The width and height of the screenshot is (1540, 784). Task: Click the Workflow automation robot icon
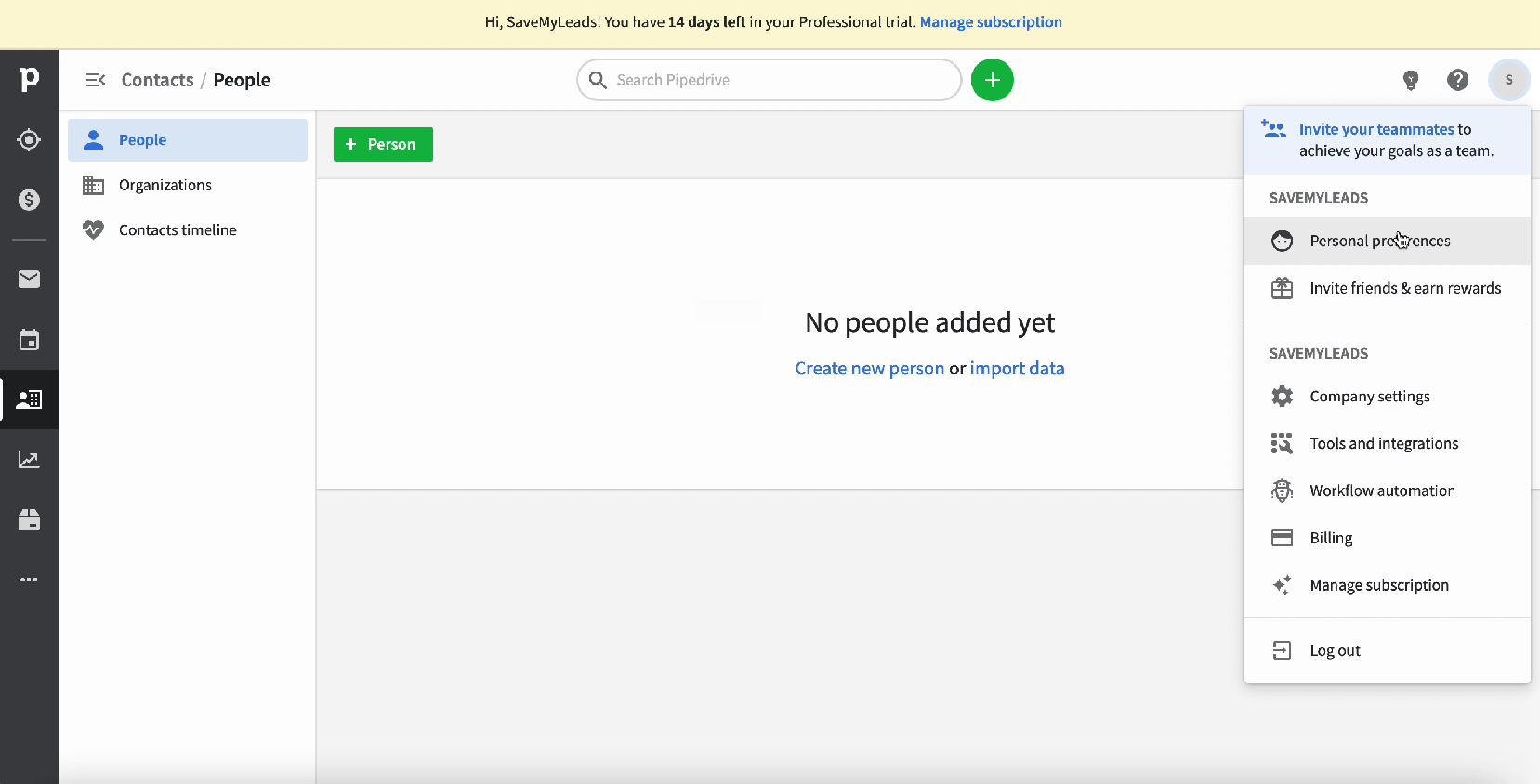point(1283,490)
